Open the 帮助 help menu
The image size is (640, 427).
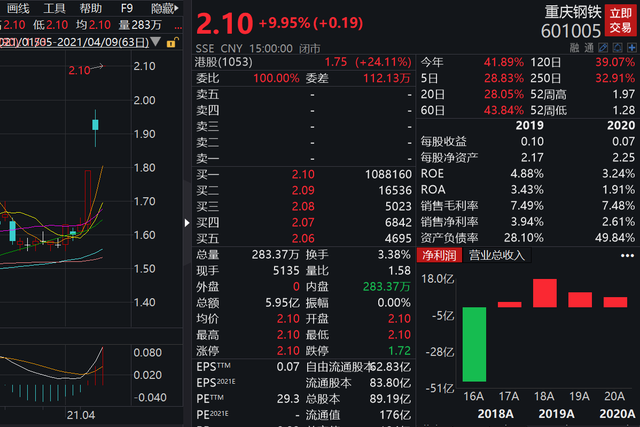click(x=90, y=8)
